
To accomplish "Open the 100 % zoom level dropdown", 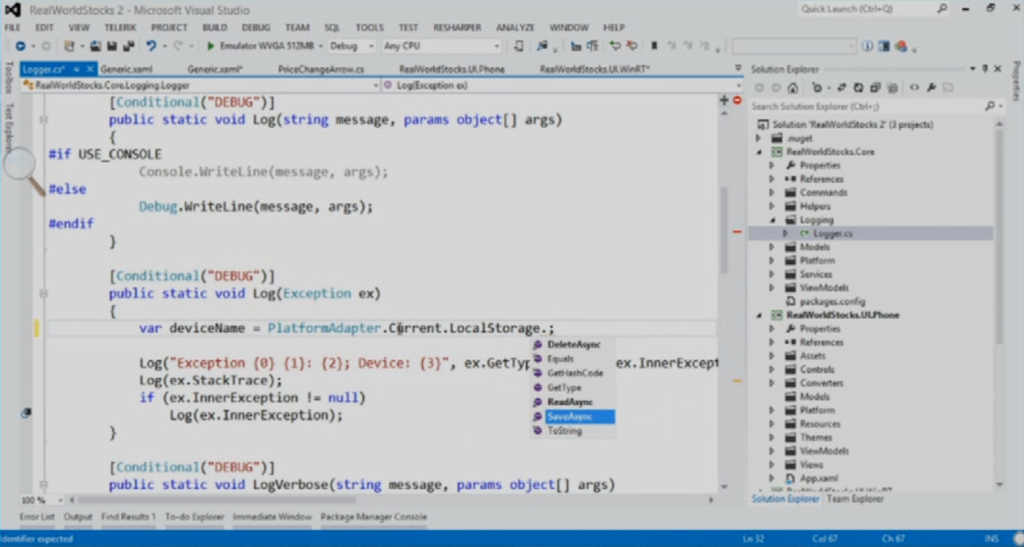I will pos(60,500).
